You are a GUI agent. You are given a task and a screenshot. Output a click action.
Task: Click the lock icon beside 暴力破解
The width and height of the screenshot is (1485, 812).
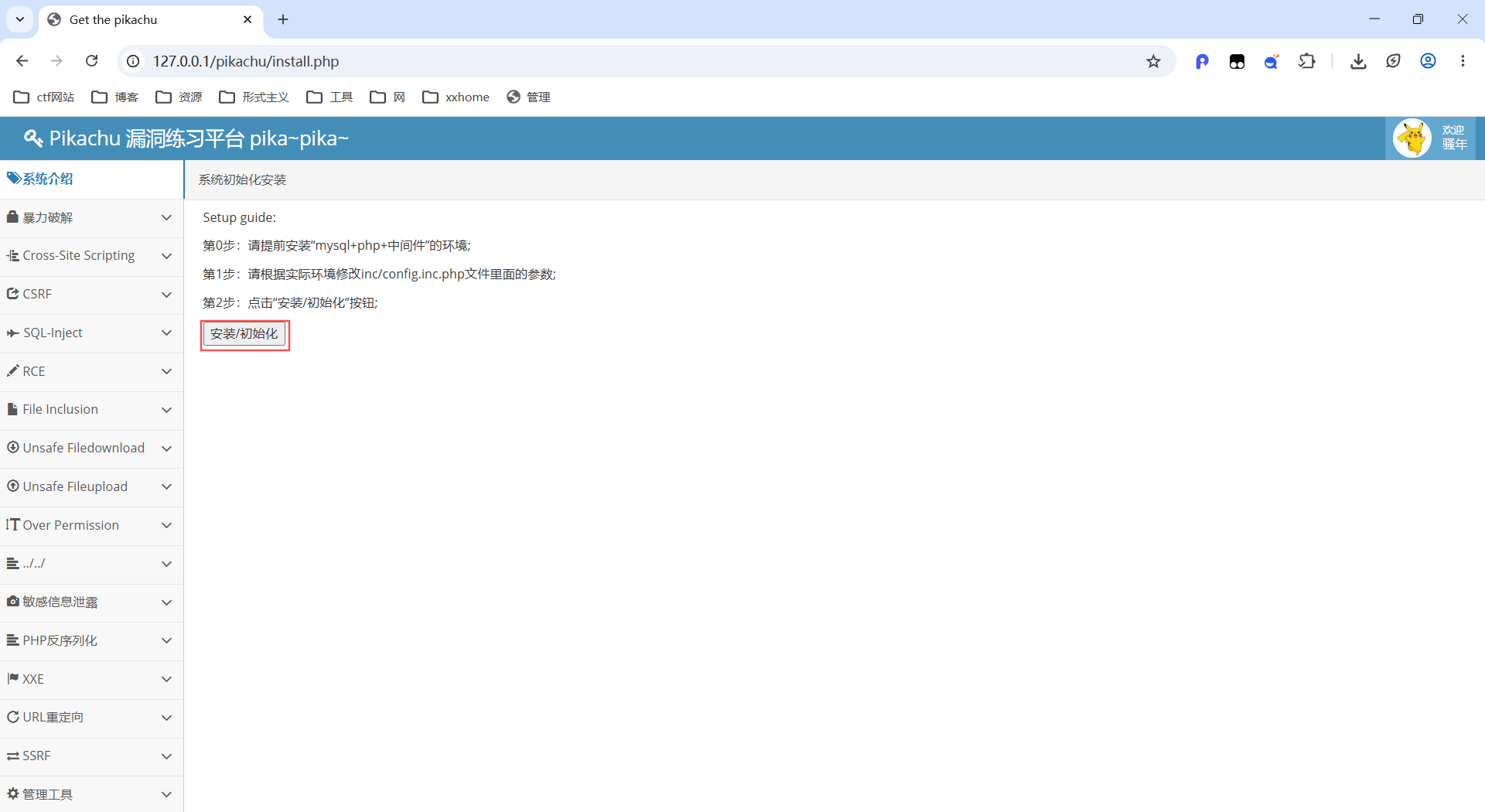pyautogui.click(x=12, y=217)
